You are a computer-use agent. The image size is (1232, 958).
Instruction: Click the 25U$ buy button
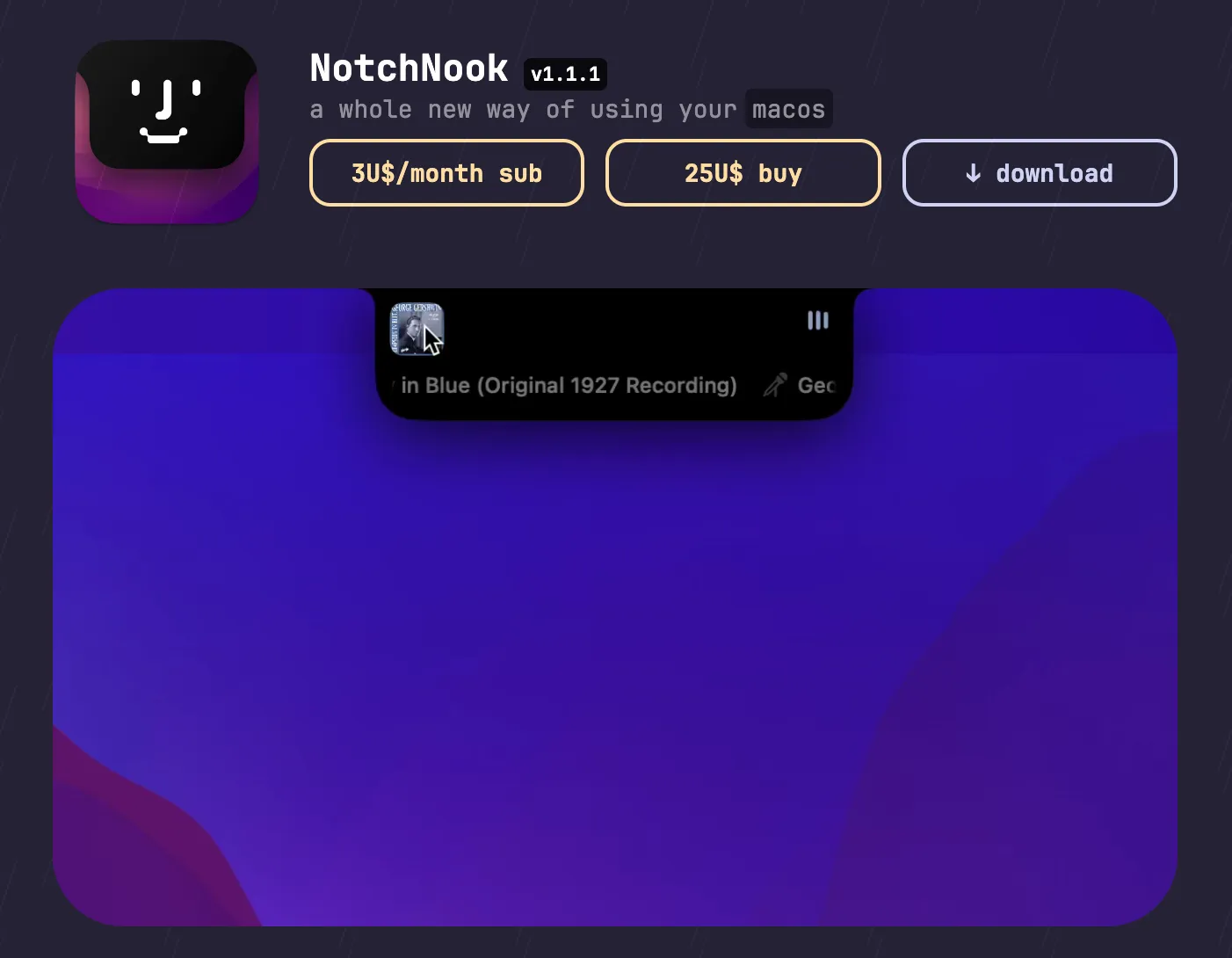pyautogui.click(x=743, y=173)
